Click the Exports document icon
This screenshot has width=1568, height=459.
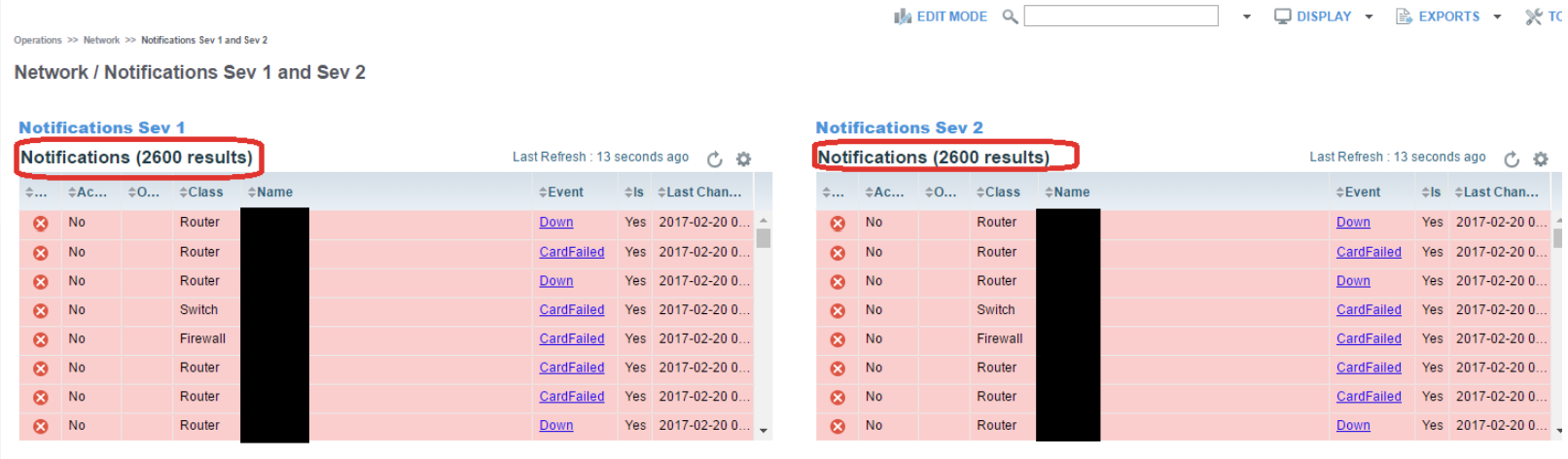pos(1404,17)
